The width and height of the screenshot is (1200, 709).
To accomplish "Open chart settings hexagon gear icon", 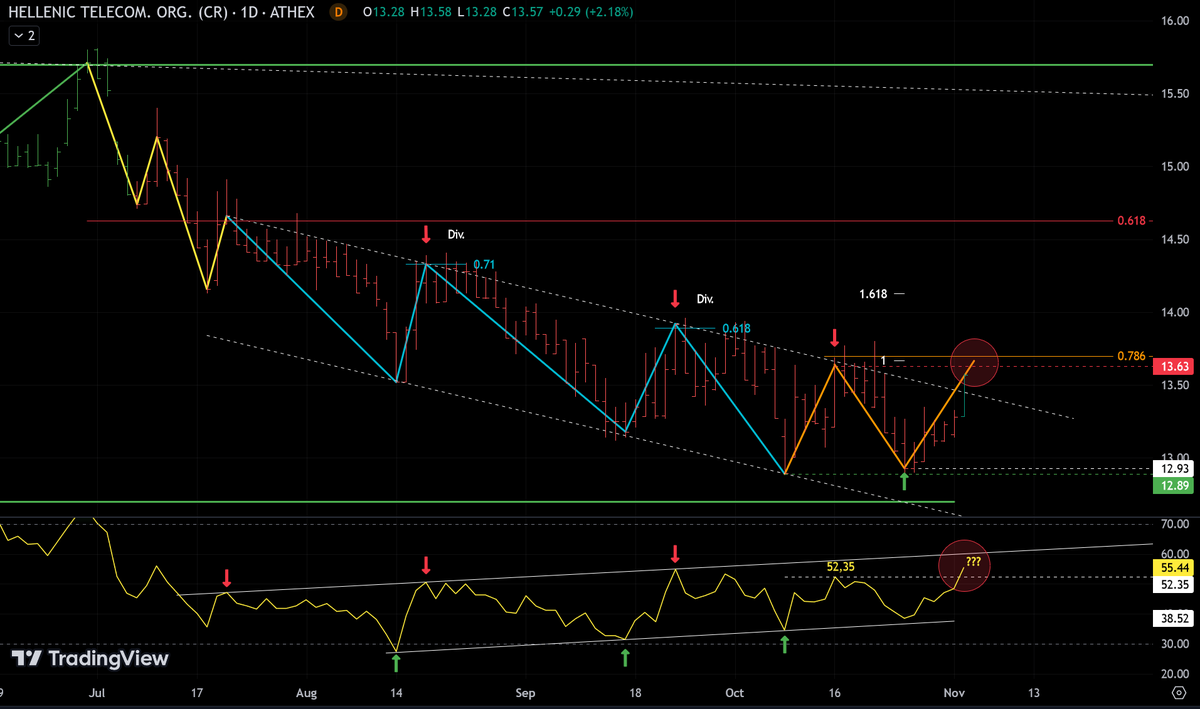I will (x=1179, y=692).
